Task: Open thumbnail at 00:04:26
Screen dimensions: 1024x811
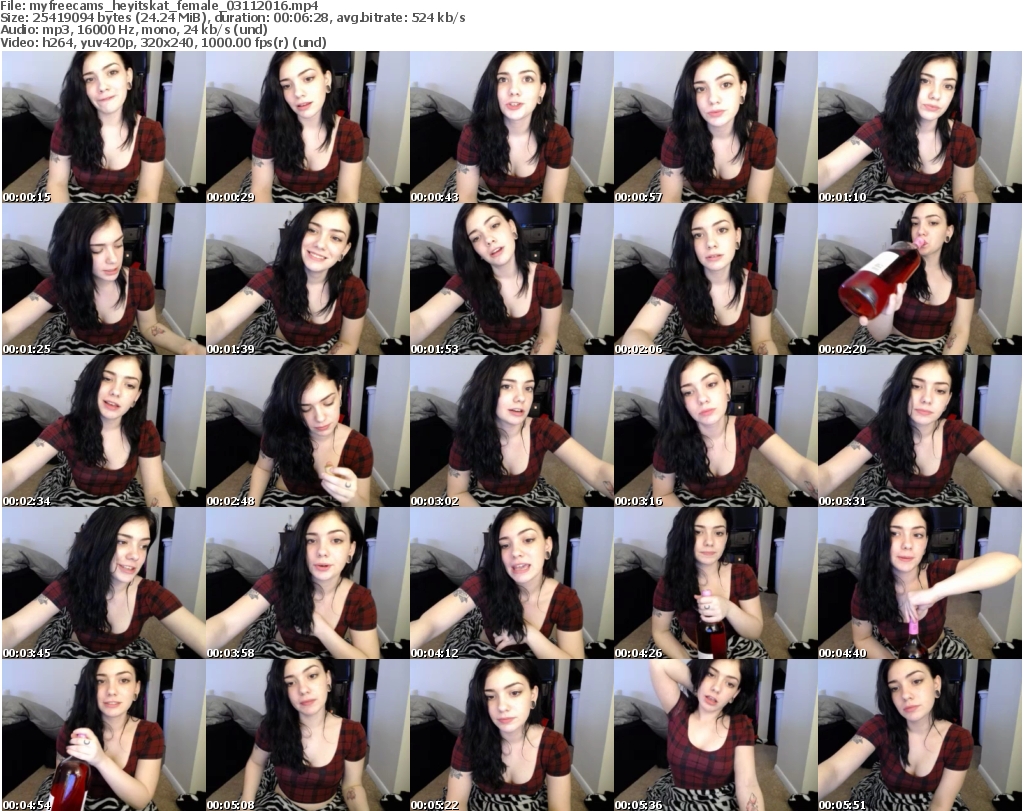Action: 716,583
